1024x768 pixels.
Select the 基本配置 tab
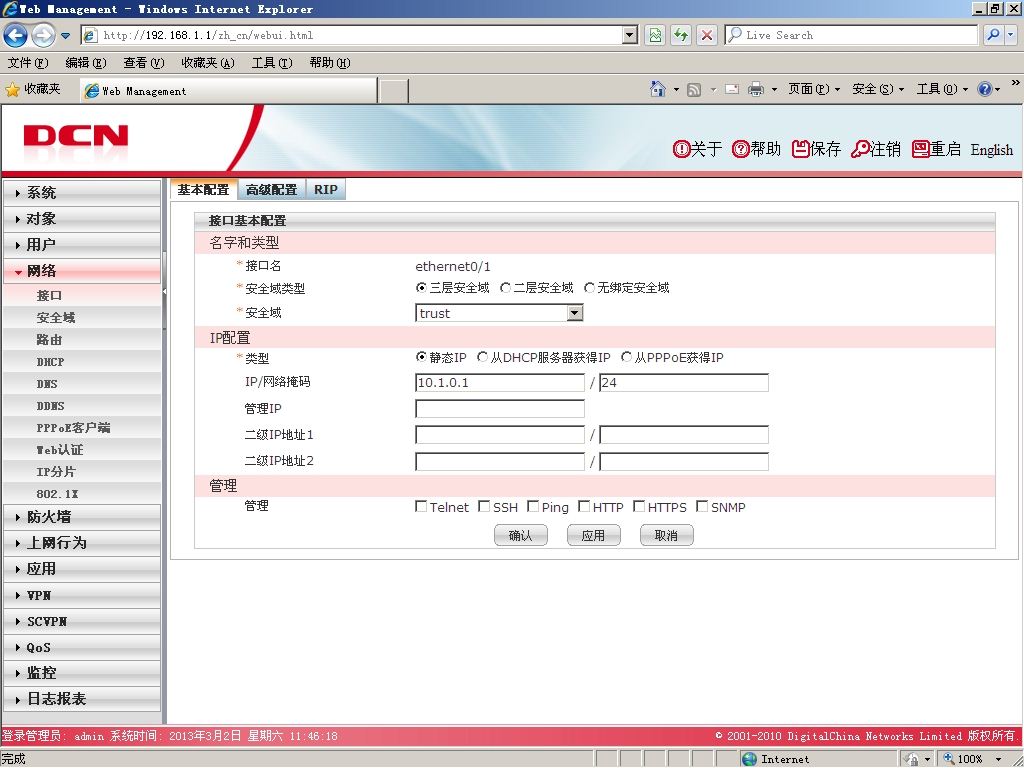204,190
